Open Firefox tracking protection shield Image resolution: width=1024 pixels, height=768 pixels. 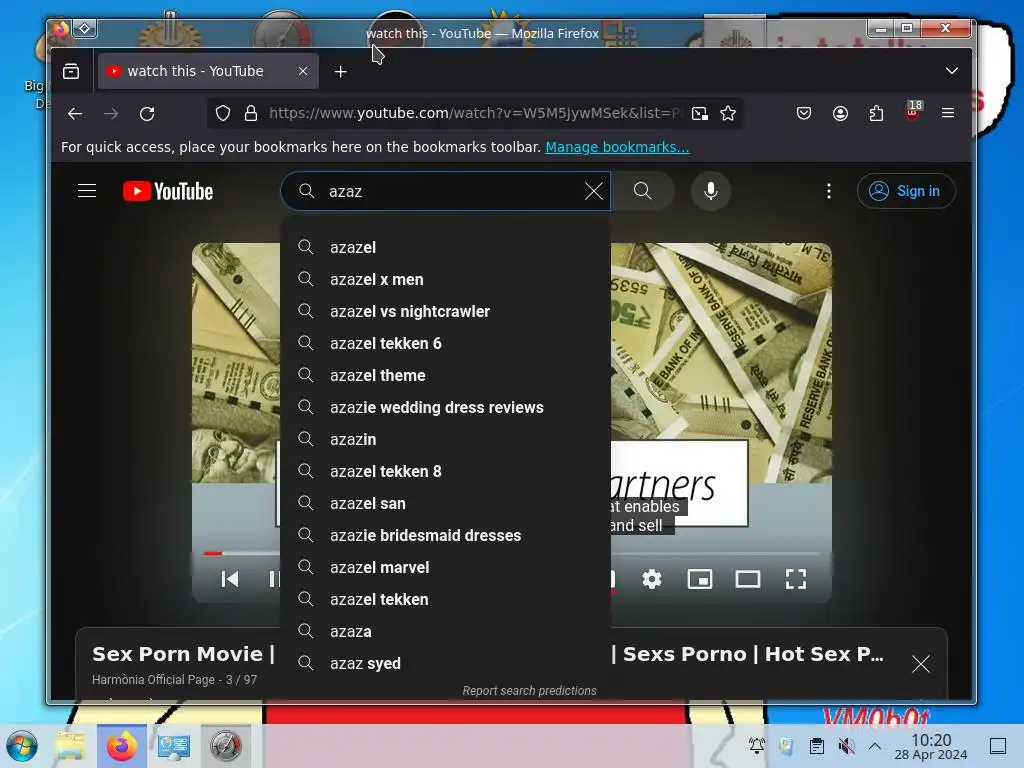[223, 114]
